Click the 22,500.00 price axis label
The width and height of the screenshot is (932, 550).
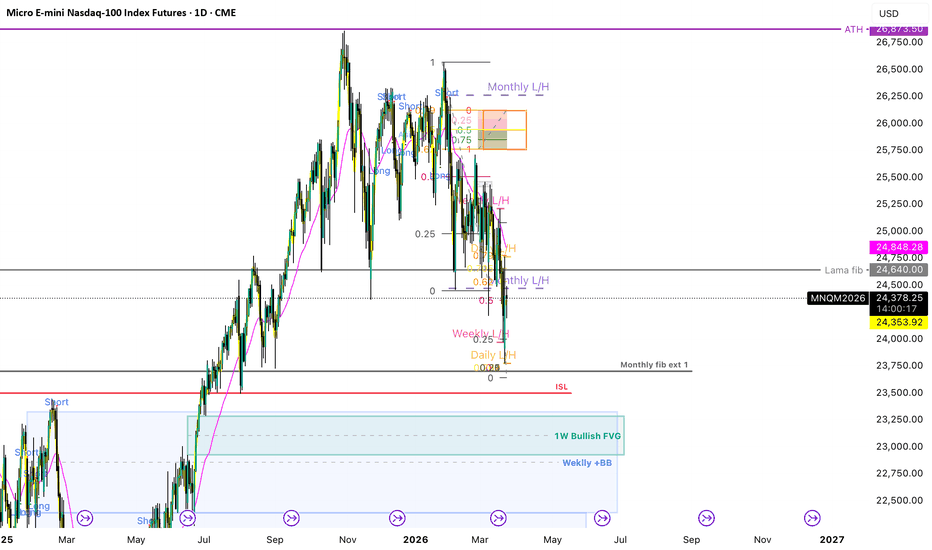coord(899,500)
